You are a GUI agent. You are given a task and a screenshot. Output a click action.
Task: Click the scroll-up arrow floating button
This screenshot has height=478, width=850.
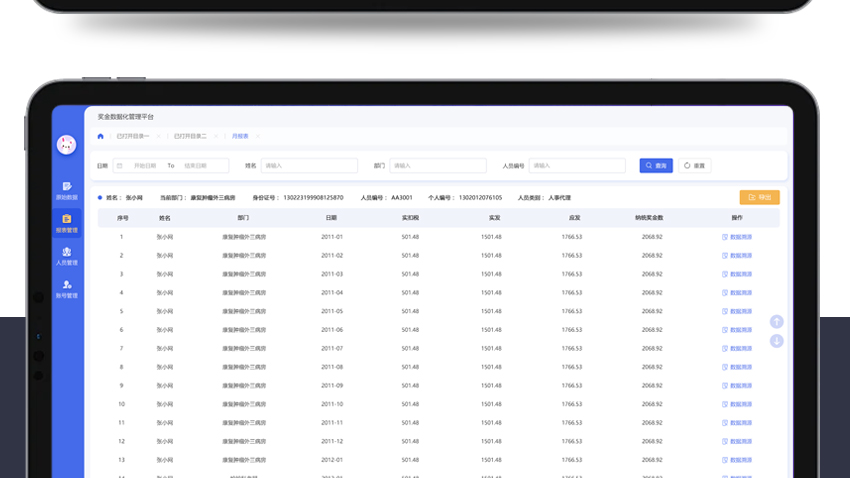click(776, 322)
